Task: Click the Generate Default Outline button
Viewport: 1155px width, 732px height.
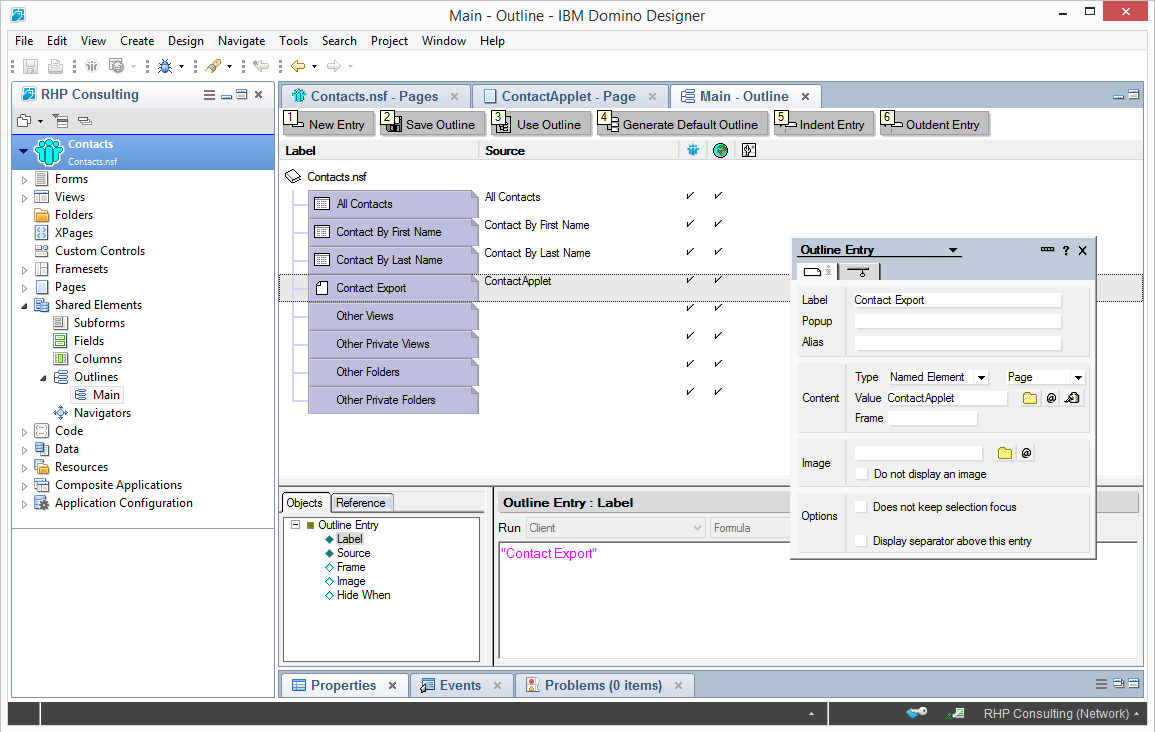Action: point(681,124)
